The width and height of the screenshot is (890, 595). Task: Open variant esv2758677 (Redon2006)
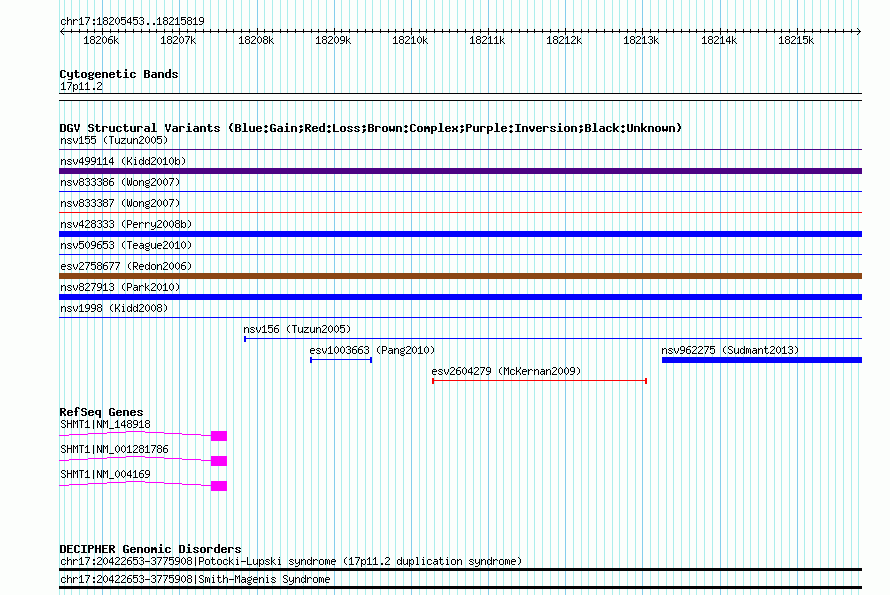tap(126, 266)
